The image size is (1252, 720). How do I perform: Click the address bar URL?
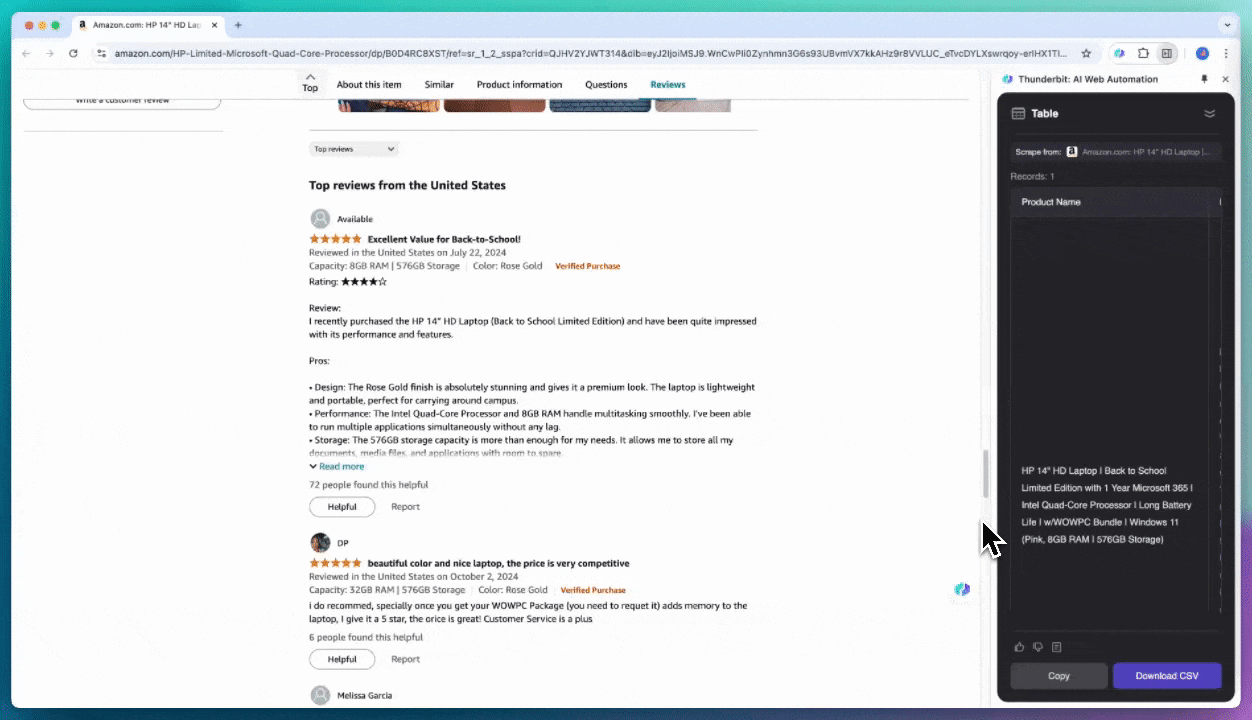[x=590, y=53]
